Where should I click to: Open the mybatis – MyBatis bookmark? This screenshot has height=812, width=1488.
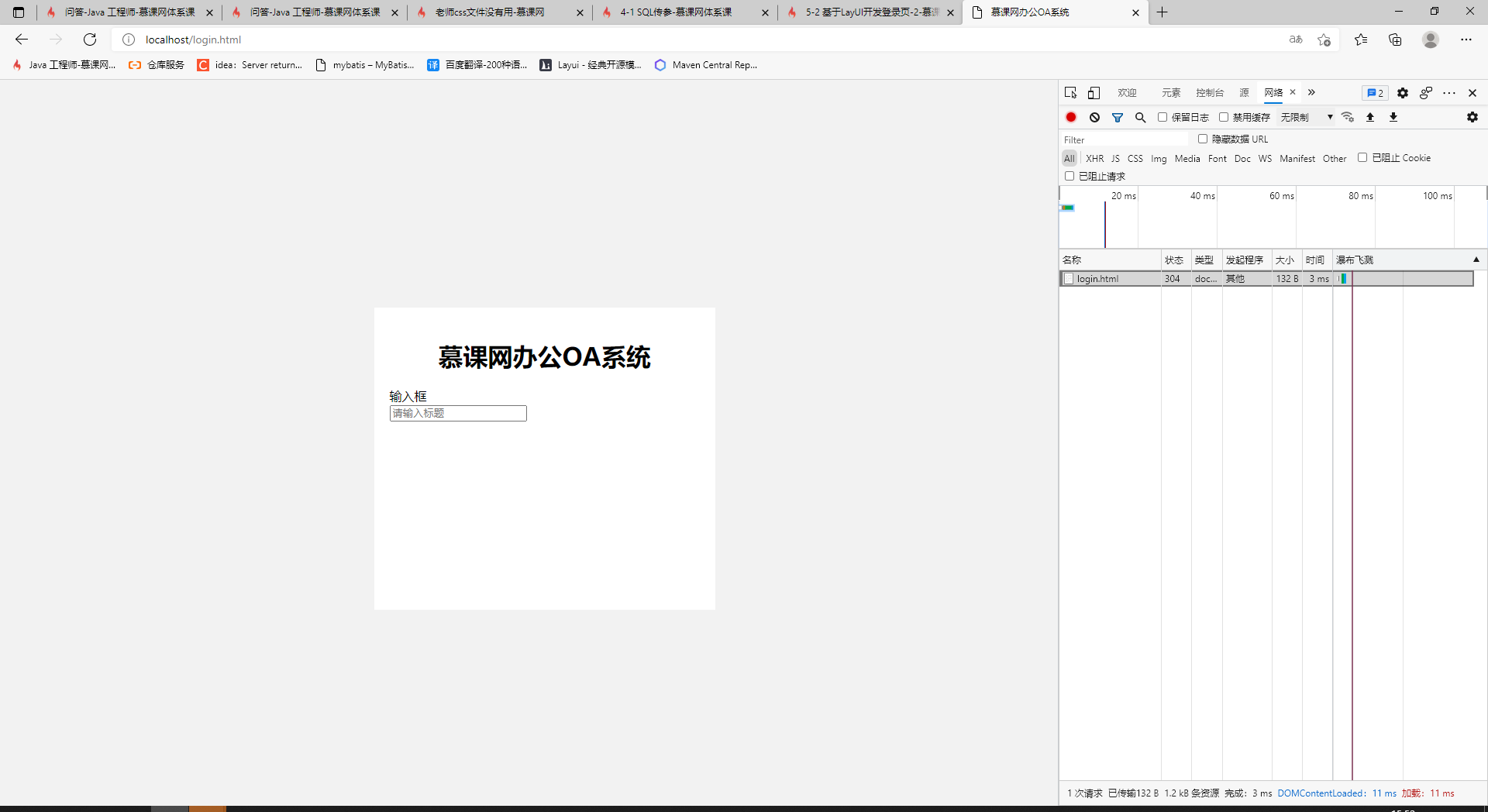364,65
